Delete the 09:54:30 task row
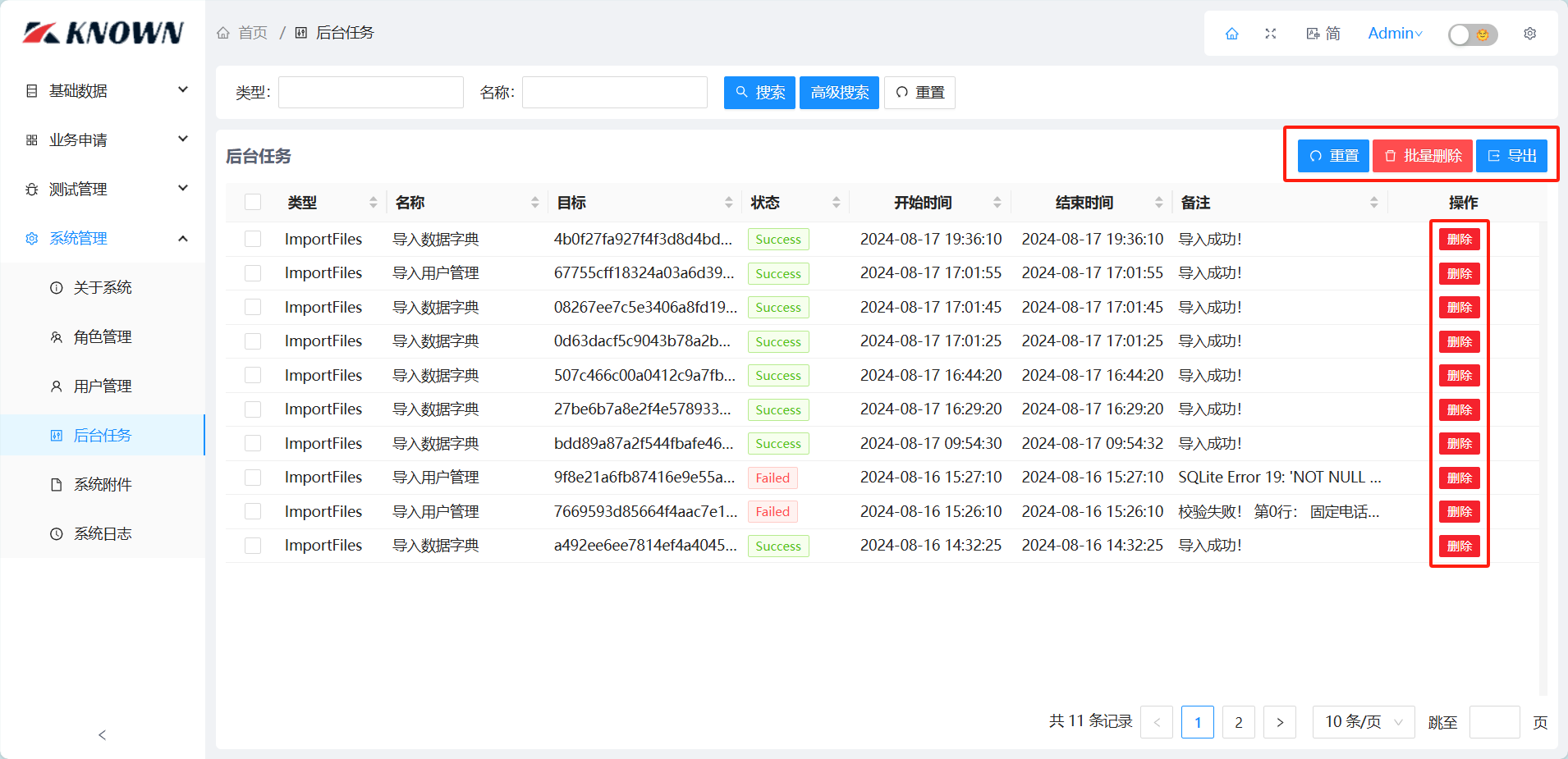This screenshot has height=759, width=1568. [1459, 444]
